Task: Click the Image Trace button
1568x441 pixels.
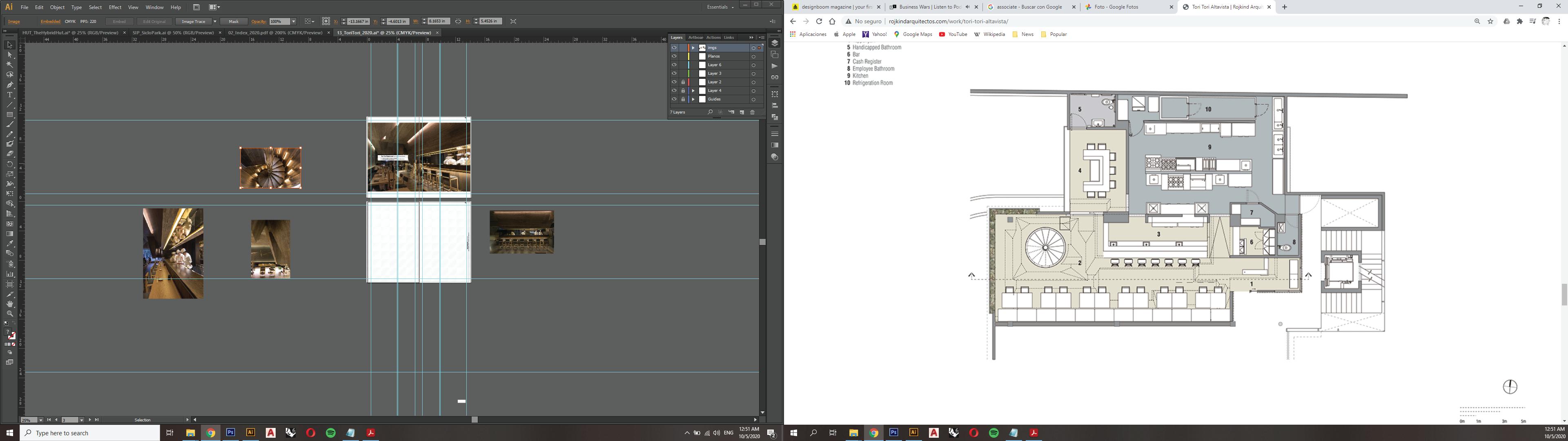Action: (194, 21)
